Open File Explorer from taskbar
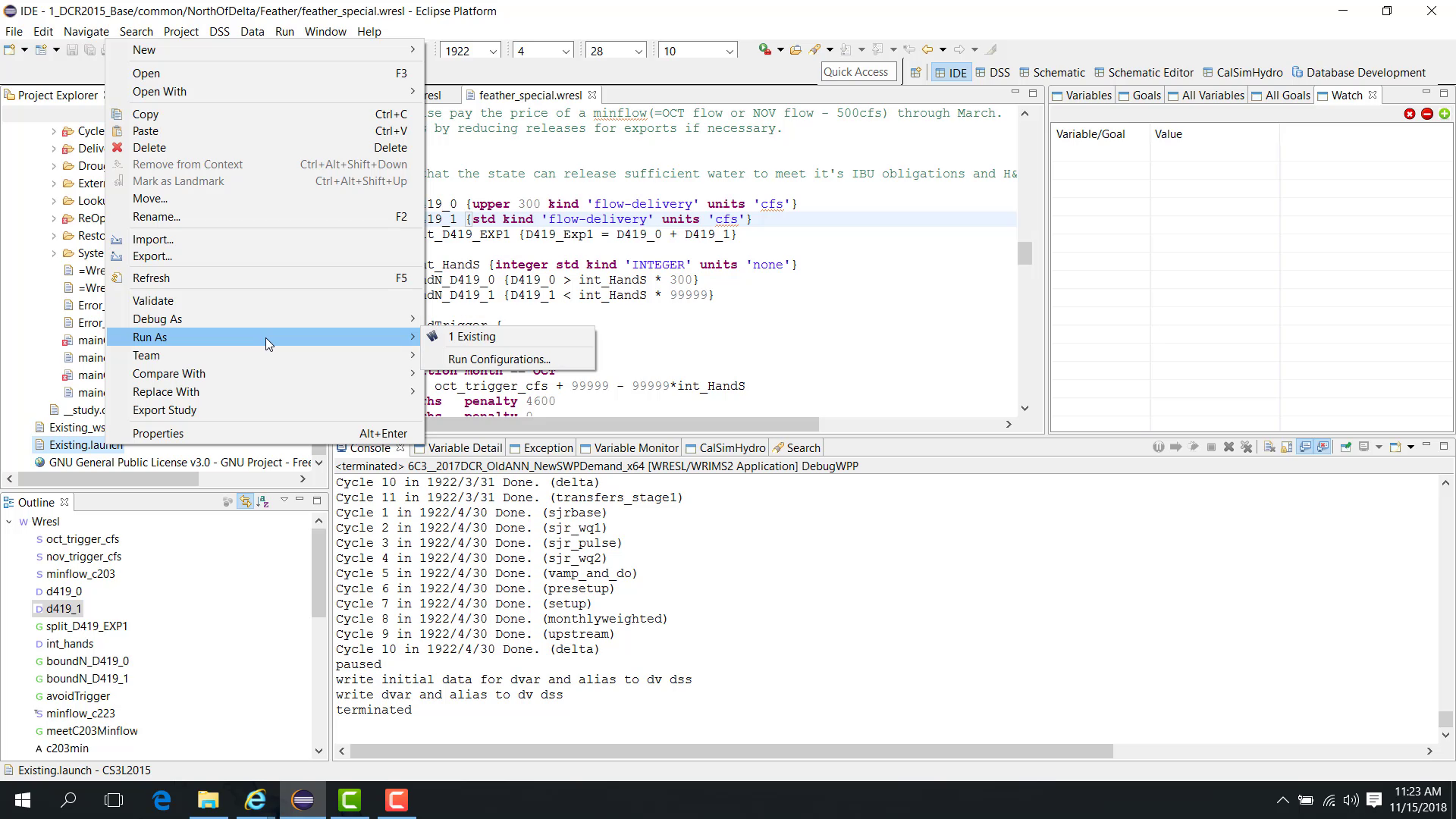 pyautogui.click(x=208, y=800)
